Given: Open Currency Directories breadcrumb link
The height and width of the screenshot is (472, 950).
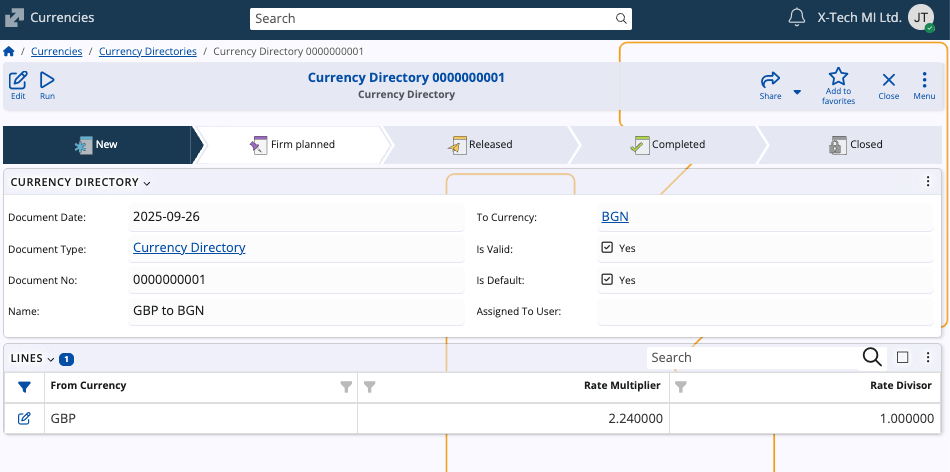Looking at the screenshot, I should tap(148, 51).
